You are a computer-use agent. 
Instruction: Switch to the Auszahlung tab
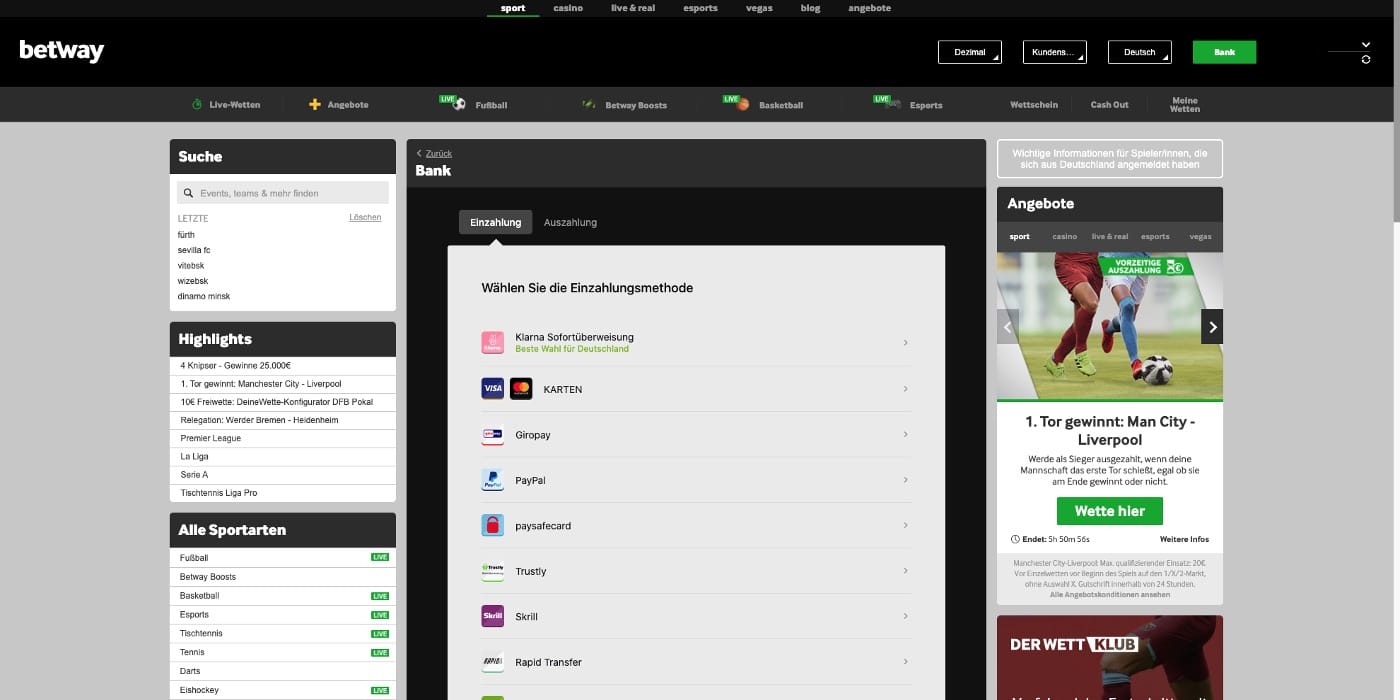point(570,222)
